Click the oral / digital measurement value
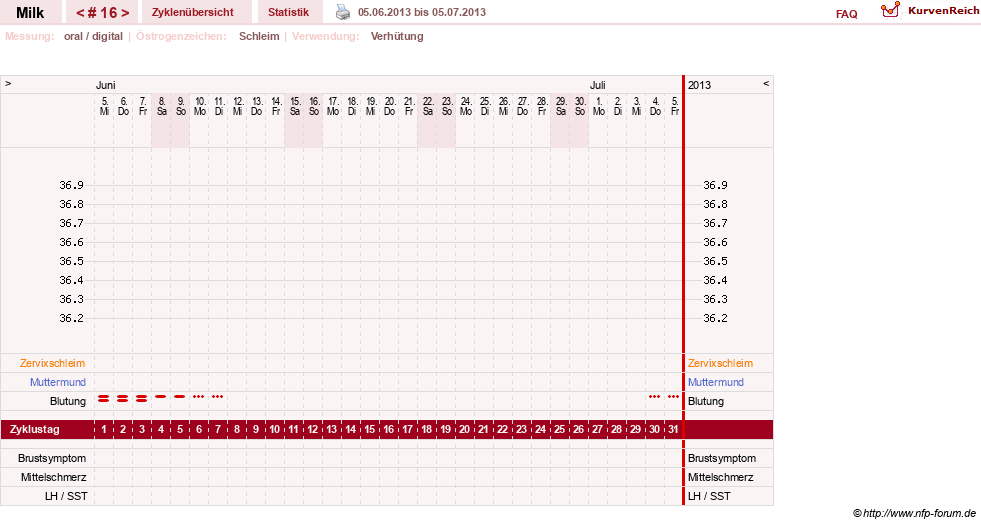This screenshot has width=981, height=525. click(x=93, y=36)
